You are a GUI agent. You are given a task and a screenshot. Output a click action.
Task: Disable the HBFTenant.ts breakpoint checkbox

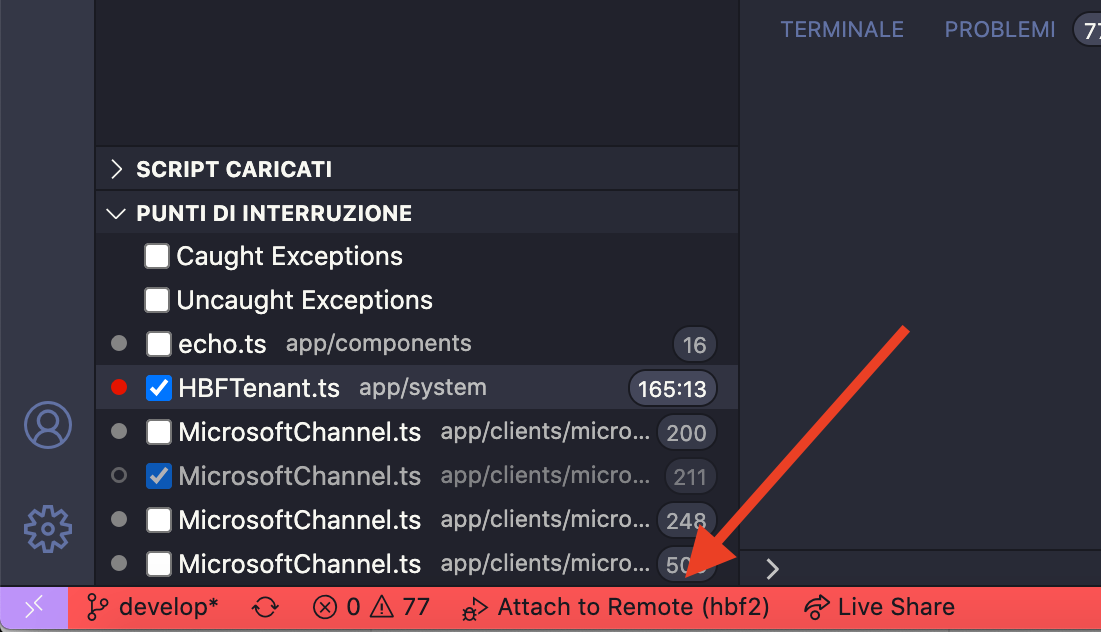[x=159, y=388]
